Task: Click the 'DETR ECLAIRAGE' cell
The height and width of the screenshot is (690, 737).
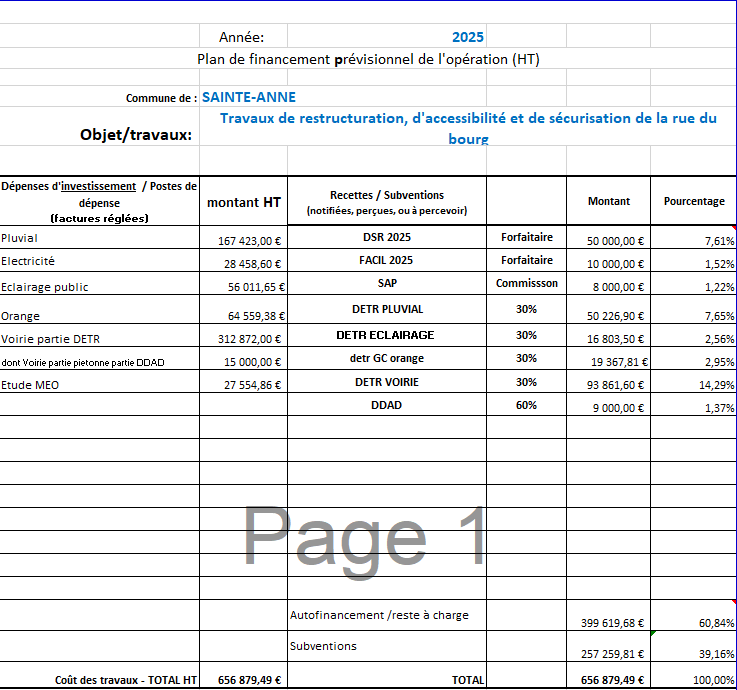Action: pyautogui.click(x=385, y=335)
